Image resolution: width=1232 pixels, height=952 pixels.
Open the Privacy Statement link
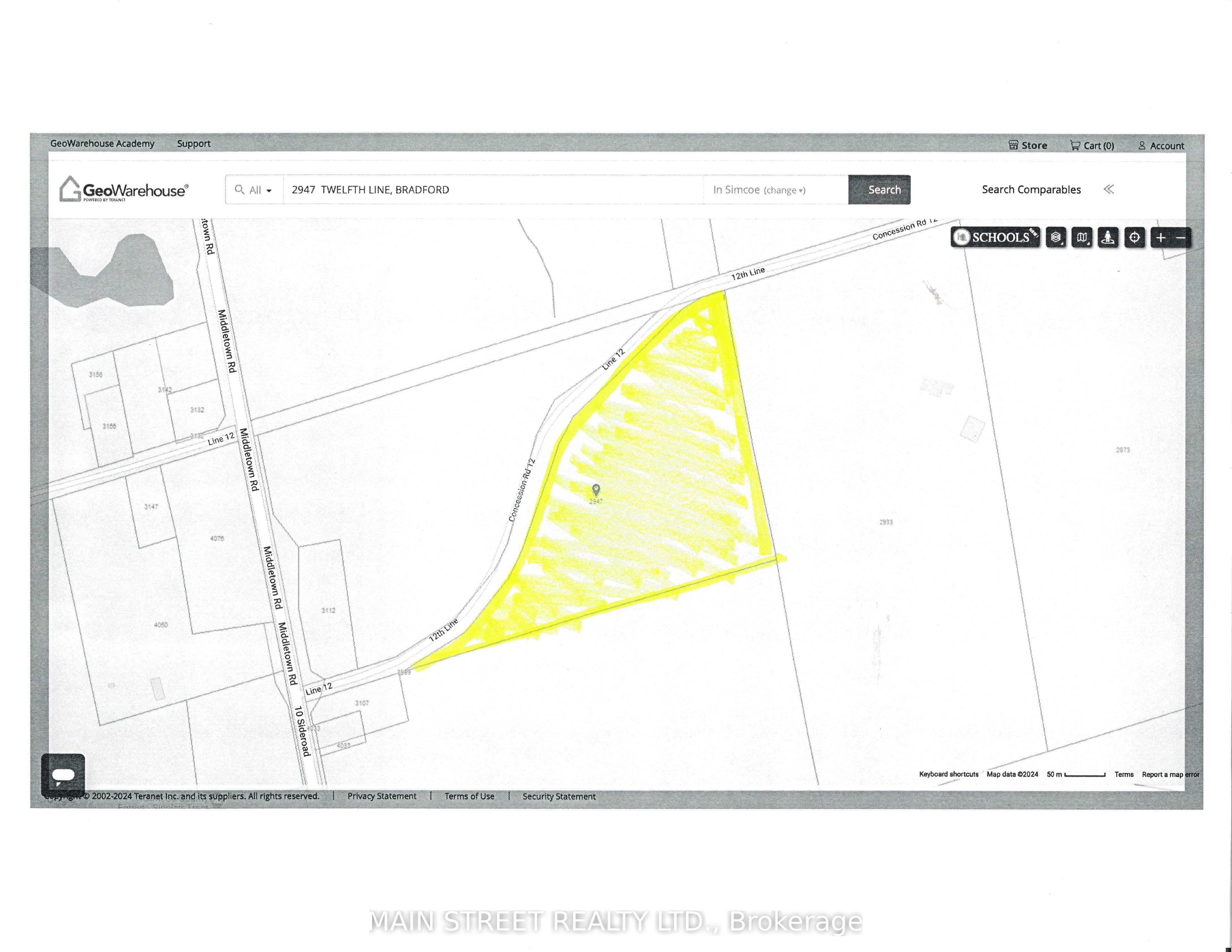coord(382,796)
